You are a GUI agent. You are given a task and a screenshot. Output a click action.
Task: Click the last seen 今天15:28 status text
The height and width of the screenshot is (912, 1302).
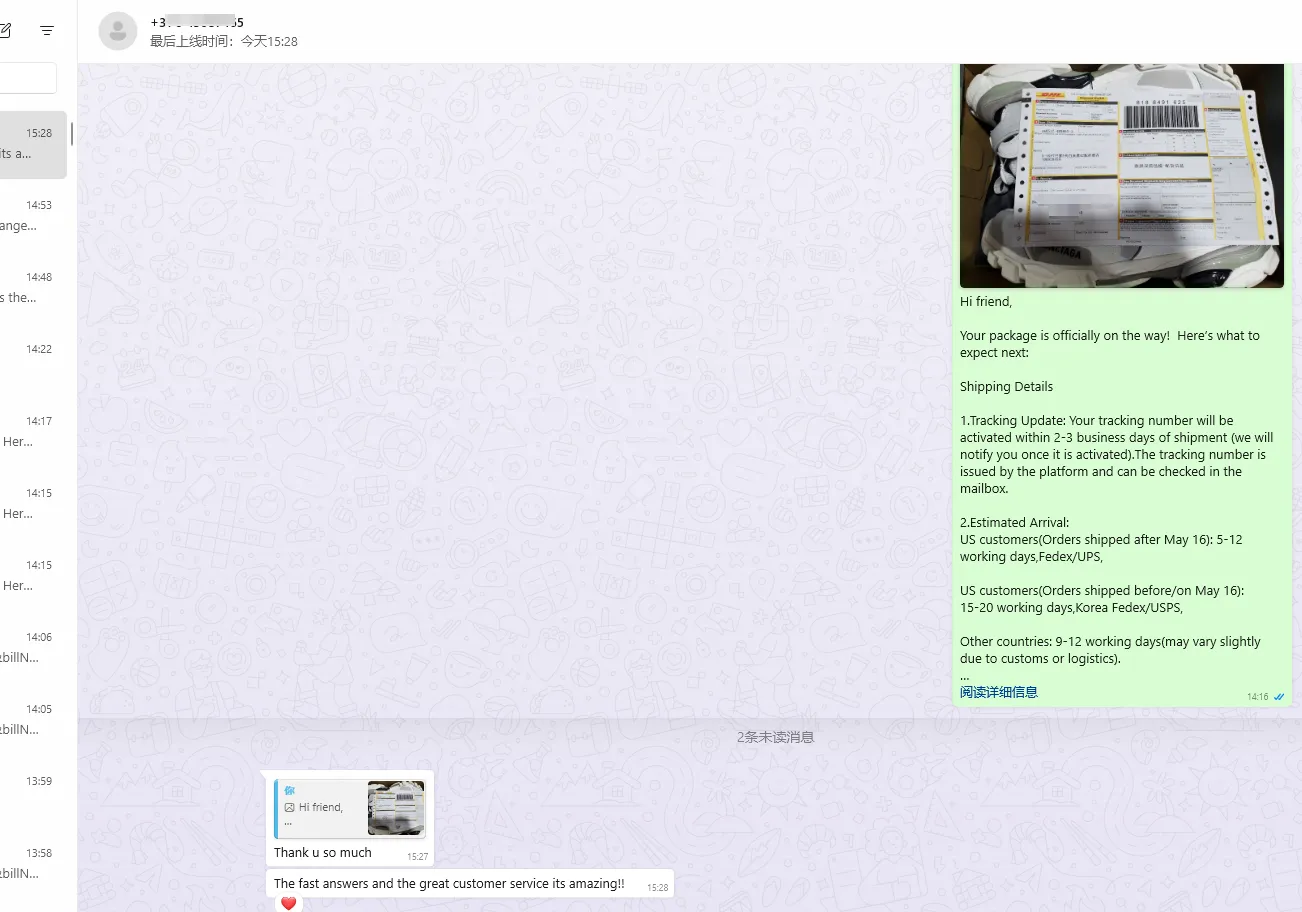point(224,41)
